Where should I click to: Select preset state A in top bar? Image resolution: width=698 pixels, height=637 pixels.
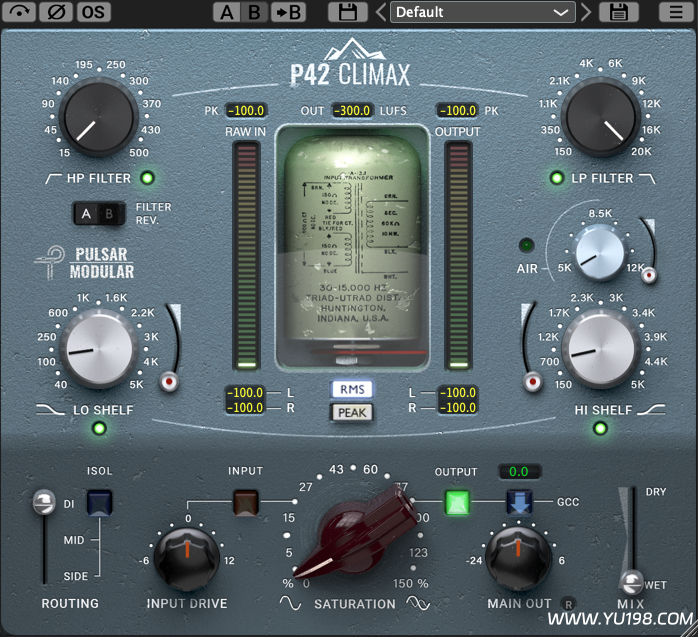tap(227, 12)
